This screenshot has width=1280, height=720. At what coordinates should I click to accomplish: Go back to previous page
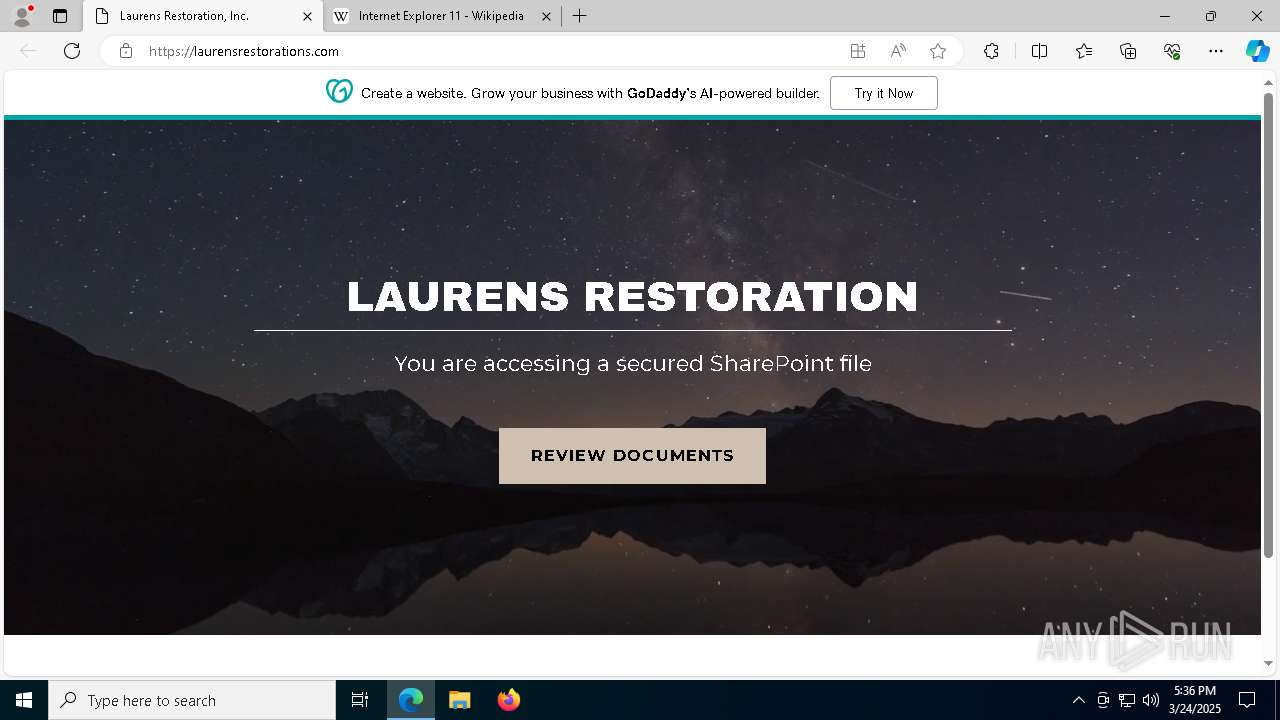pos(28,51)
